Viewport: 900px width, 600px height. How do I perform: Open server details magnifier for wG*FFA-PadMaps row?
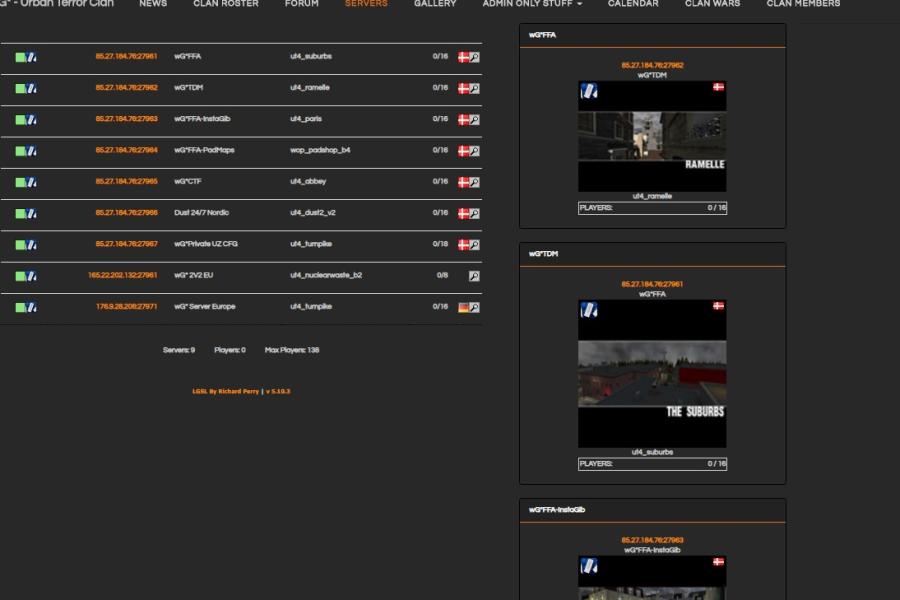[474, 151]
